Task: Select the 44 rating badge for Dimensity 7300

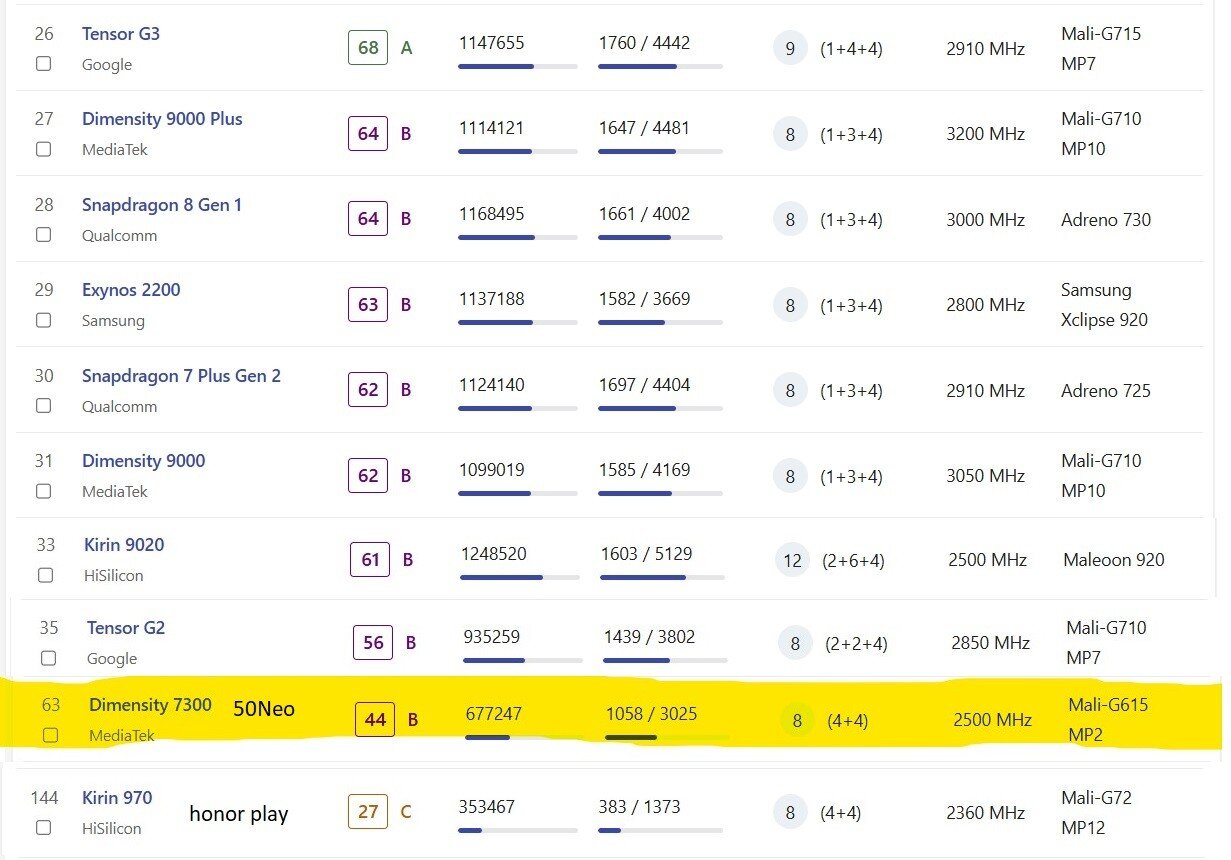Action: pos(375,720)
